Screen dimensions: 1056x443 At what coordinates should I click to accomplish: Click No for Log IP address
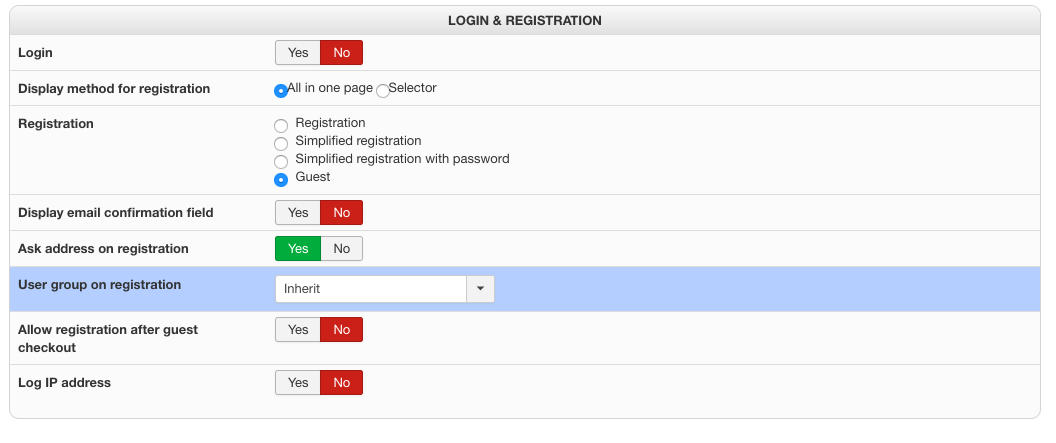[341, 383]
